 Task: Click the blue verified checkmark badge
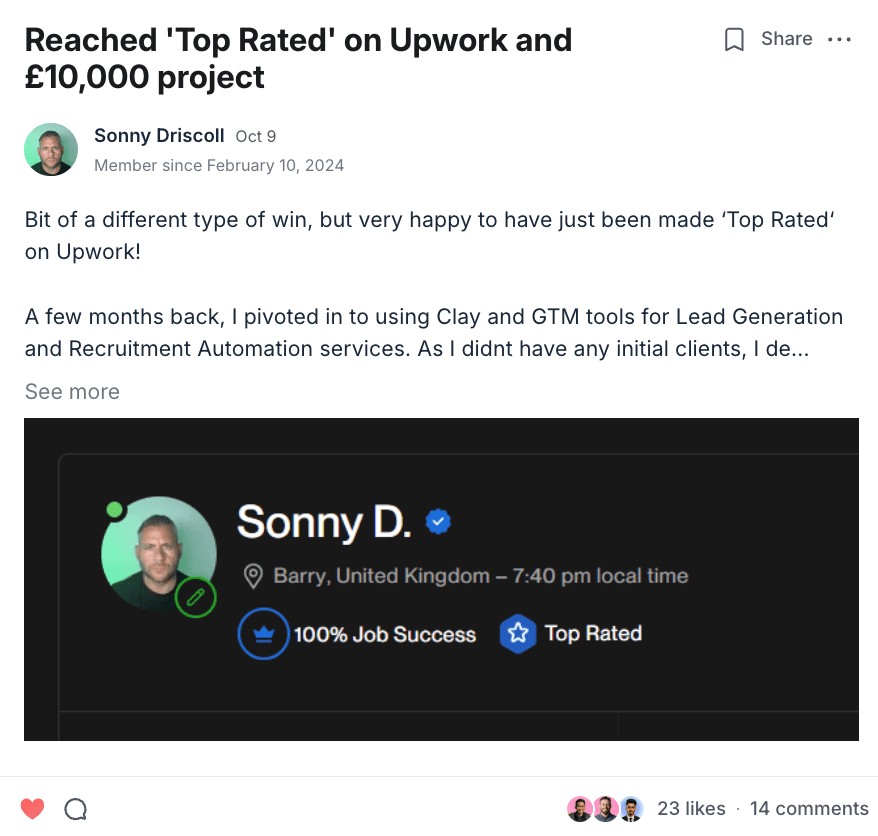click(x=438, y=521)
